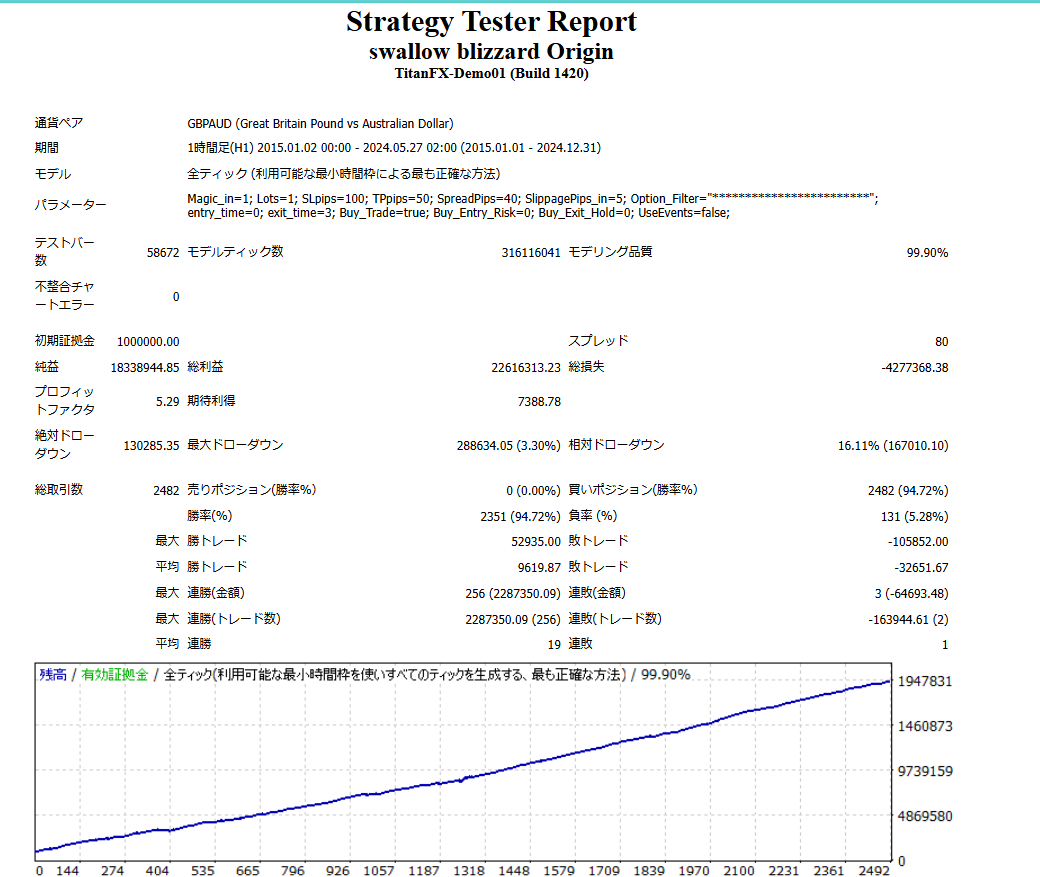Click the 相対ドローダウン label

617,445
